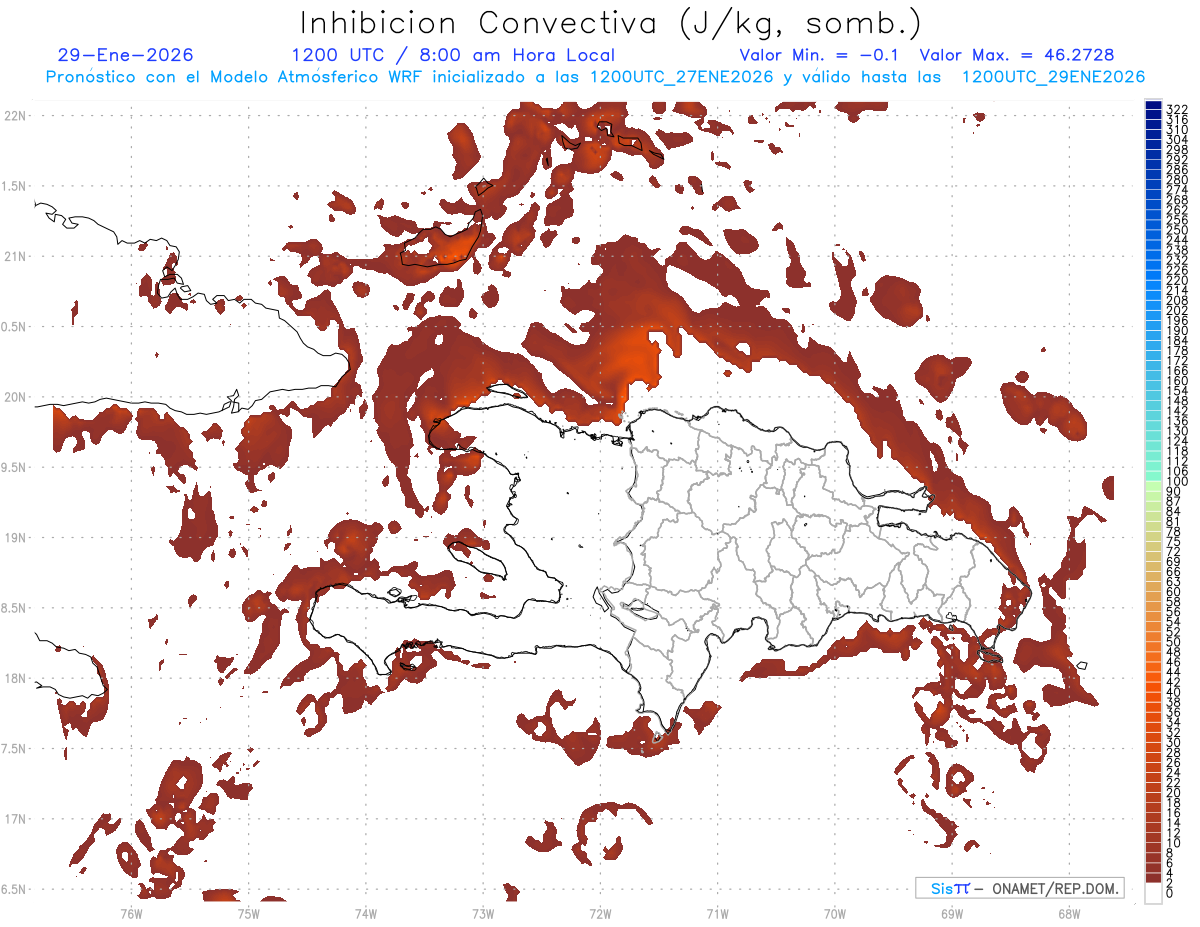This screenshot has width=1200, height=927.
Task: Click the '21N' latitude label
Action: [x=16, y=257]
